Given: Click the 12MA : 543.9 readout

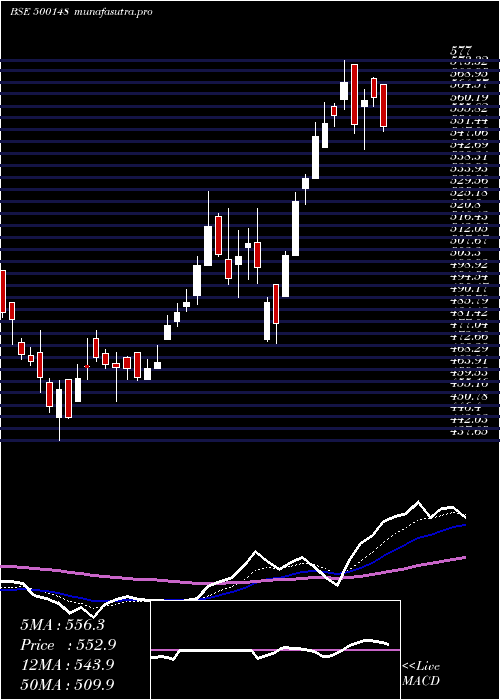Looking at the screenshot, I should [x=67, y=665].
